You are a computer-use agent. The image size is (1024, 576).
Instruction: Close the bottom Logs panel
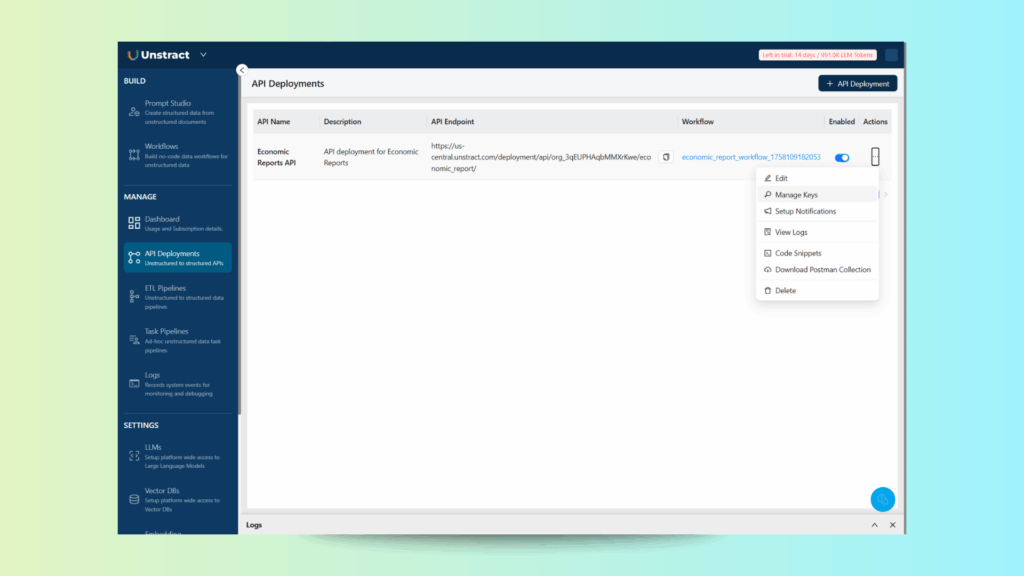pos(893,525)
